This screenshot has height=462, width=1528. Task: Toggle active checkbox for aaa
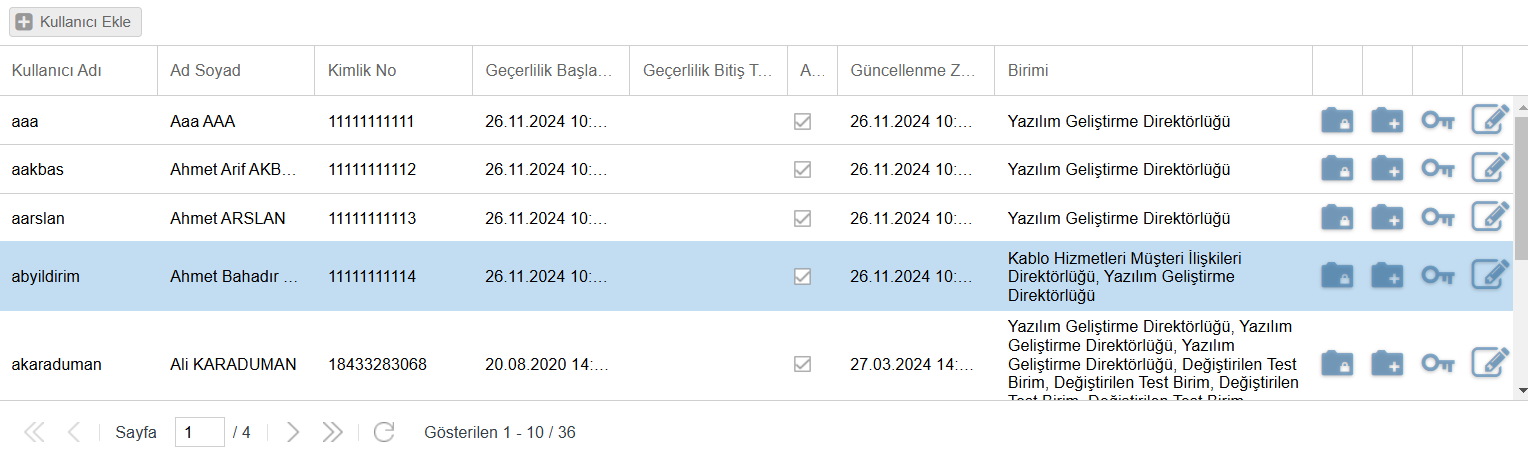click(x=802, y=121)
